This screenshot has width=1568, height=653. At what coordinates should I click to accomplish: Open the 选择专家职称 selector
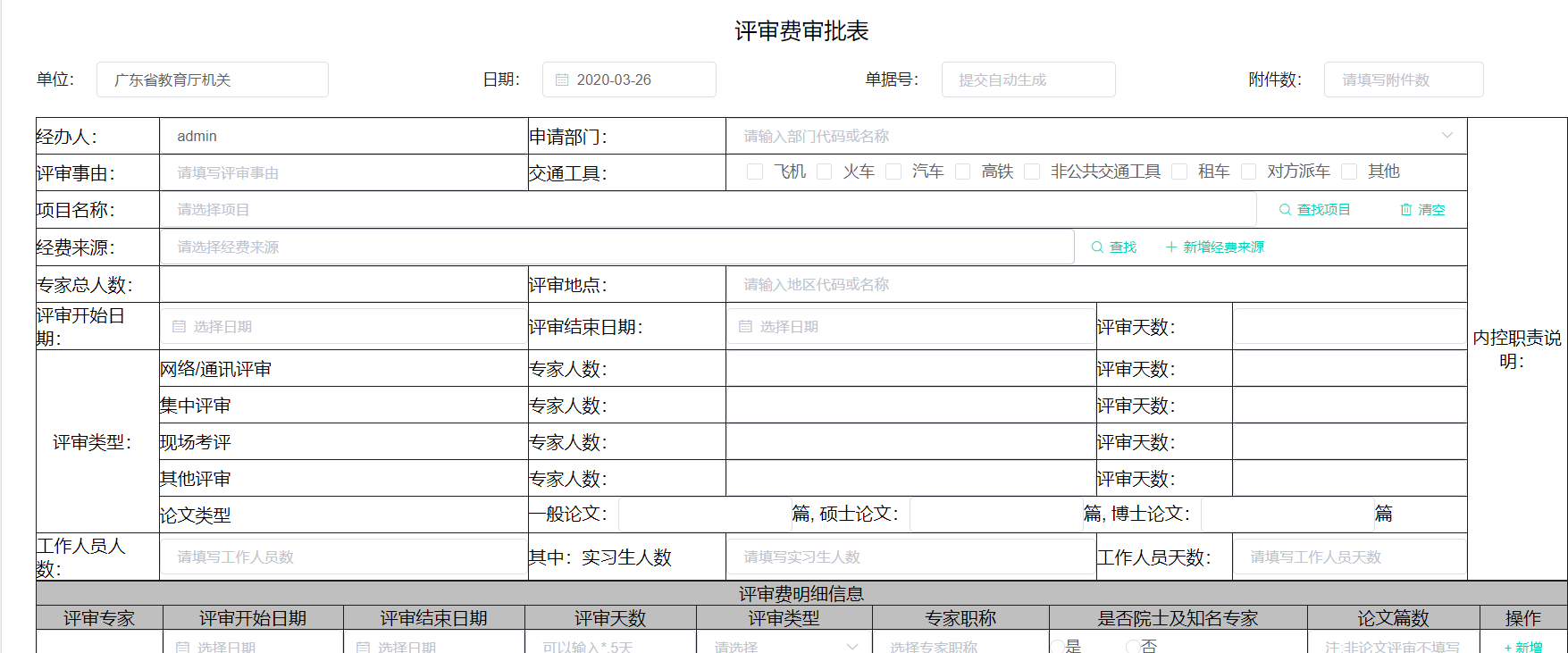click(960, 646)
